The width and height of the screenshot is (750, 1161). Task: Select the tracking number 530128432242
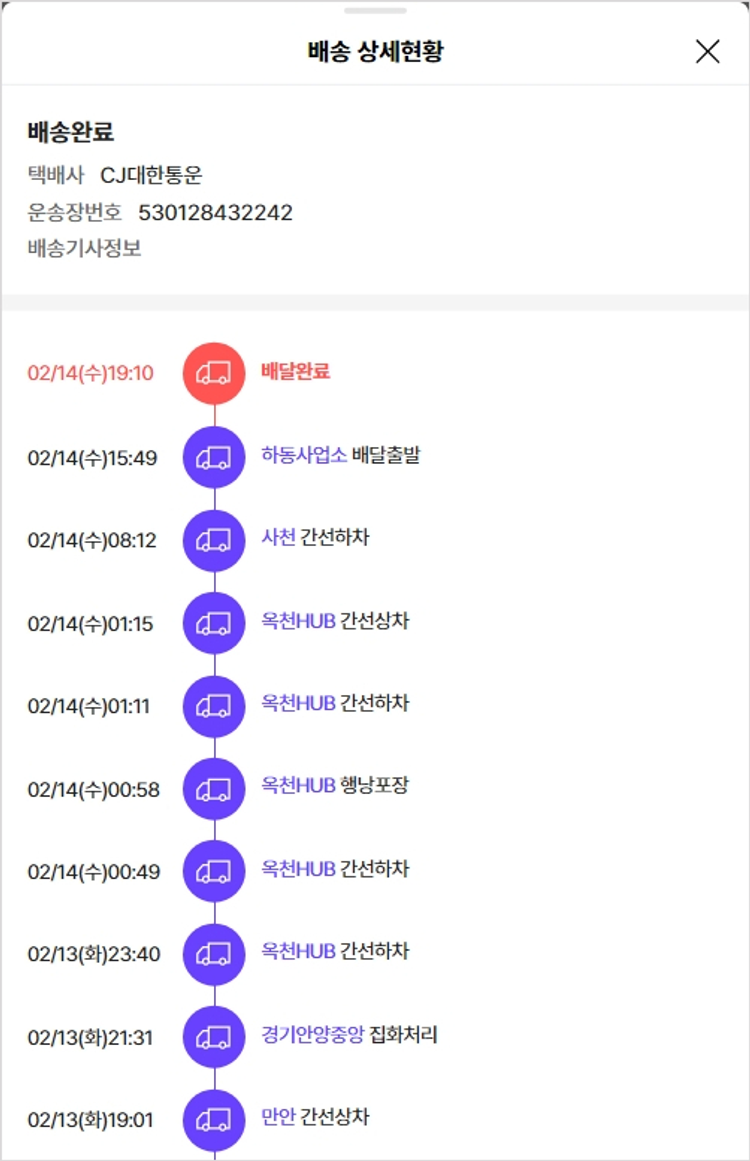215,212
